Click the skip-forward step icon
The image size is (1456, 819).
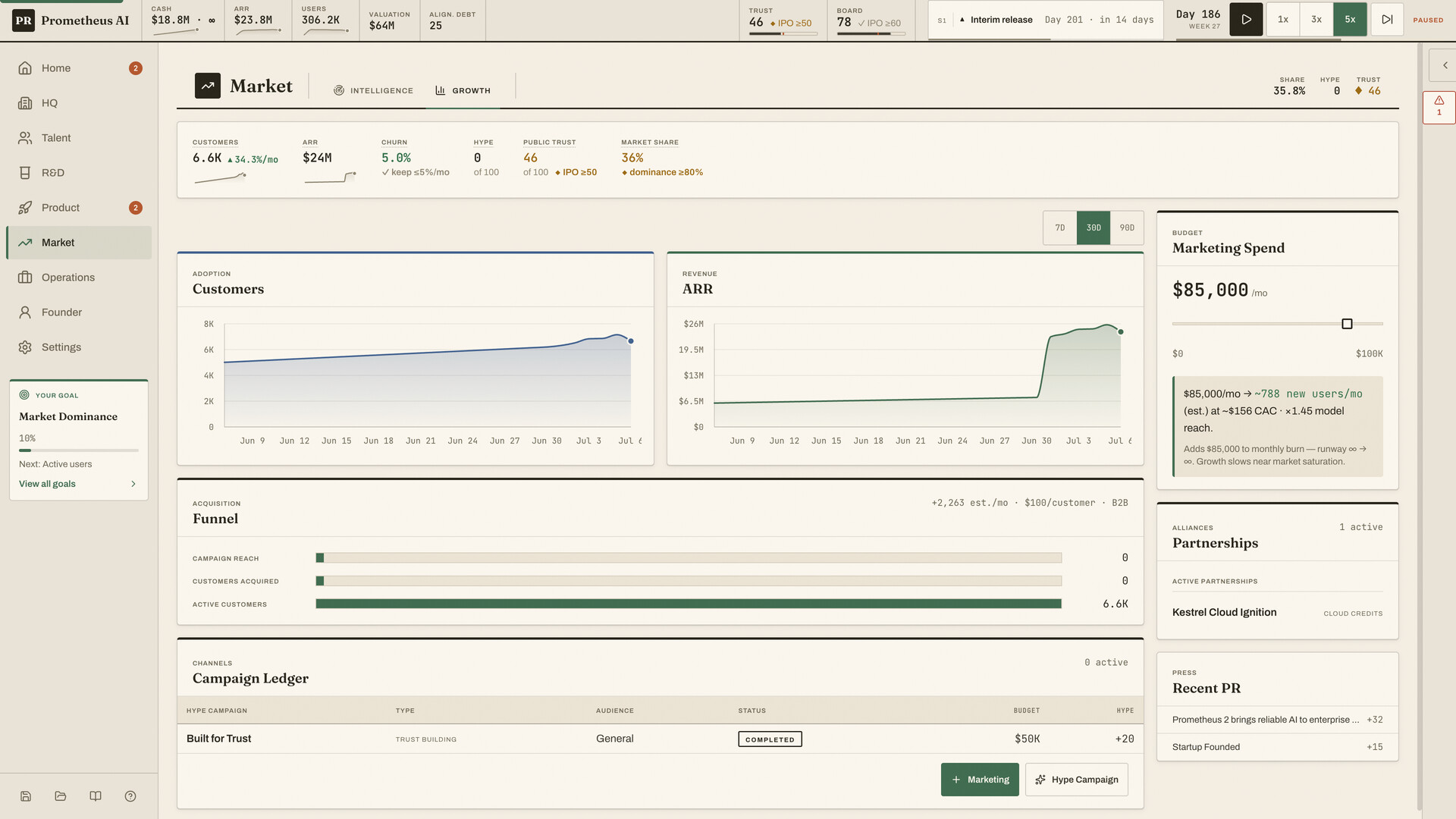coord(1387,20)
